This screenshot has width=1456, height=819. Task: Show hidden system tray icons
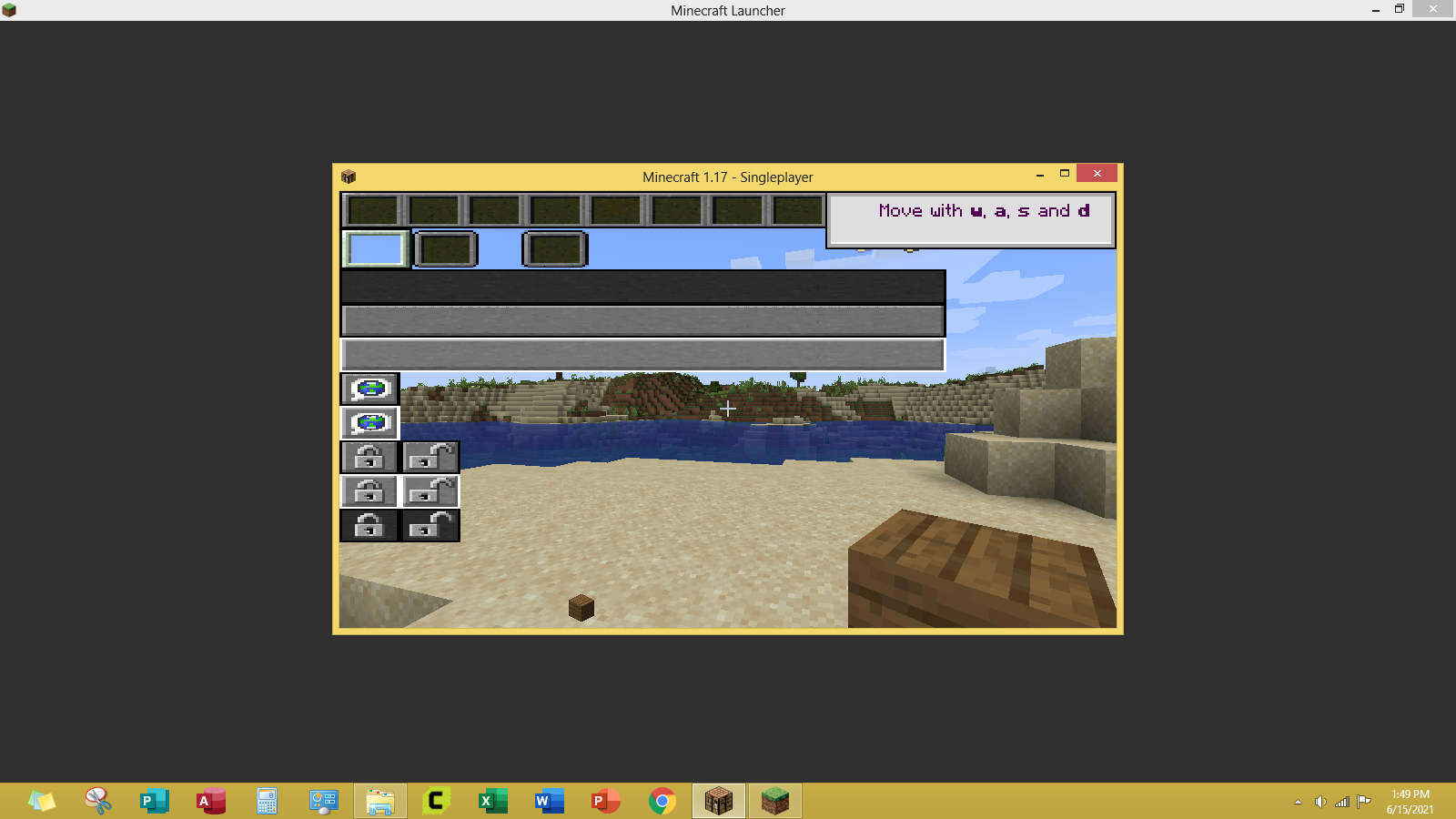click(x=1298, y=802)
